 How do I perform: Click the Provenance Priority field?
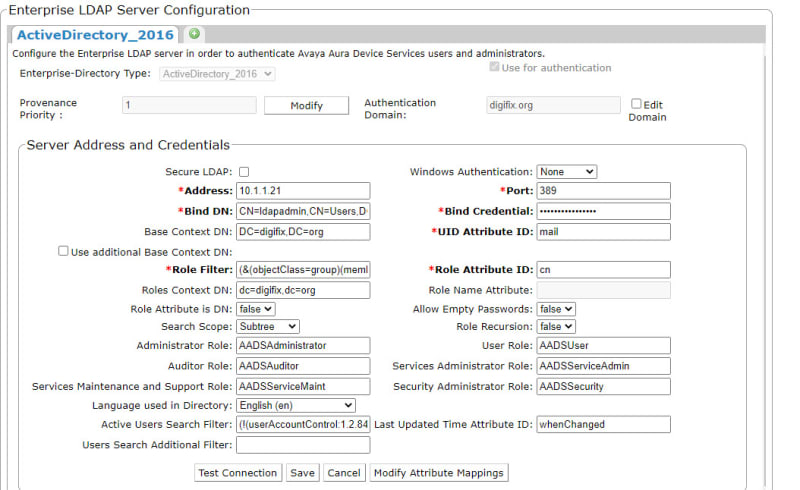point(189,105)
